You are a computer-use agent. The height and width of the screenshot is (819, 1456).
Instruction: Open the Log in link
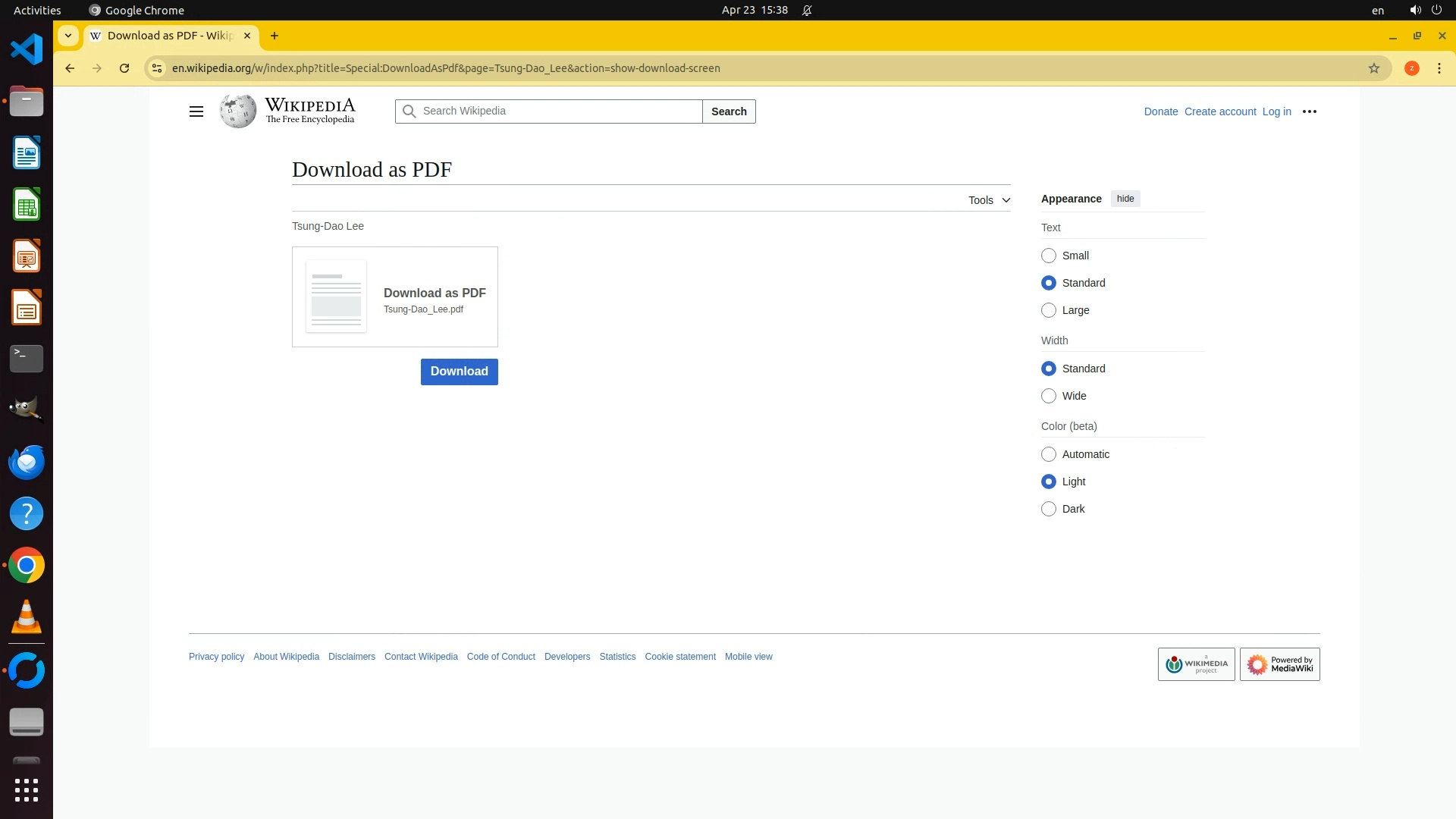coord(1276,111)
